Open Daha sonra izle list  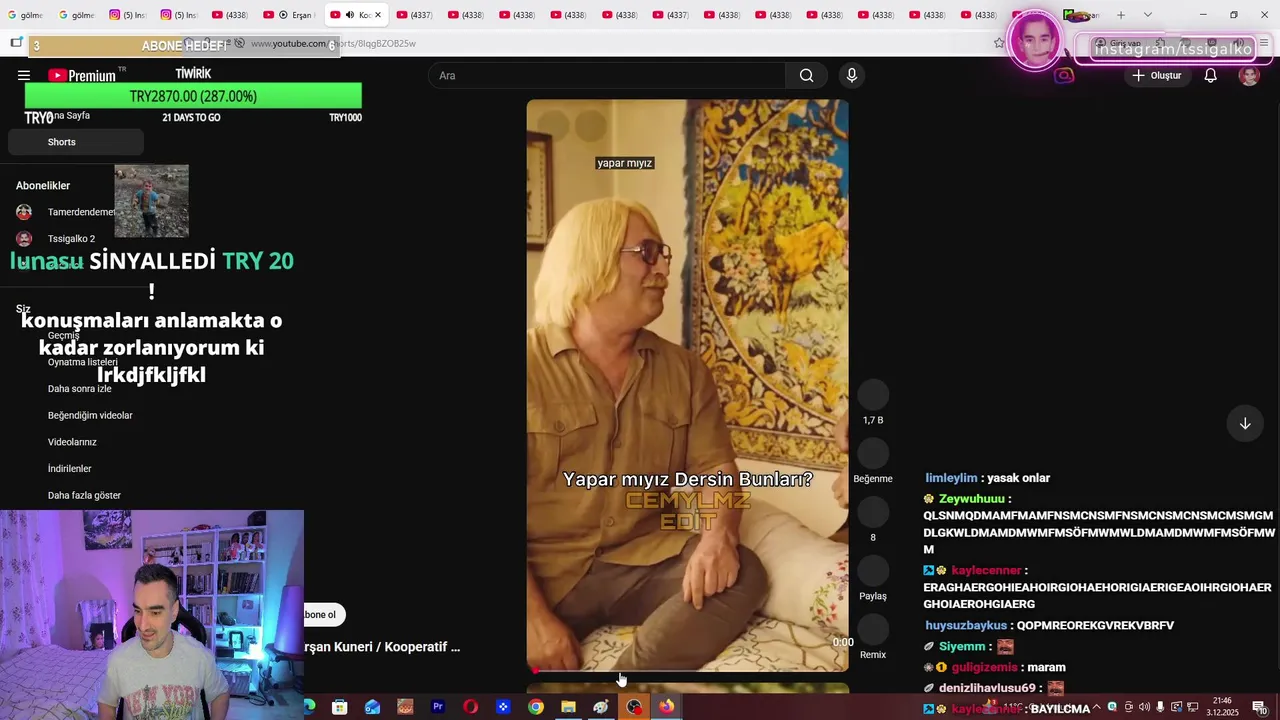click(80, 389)
